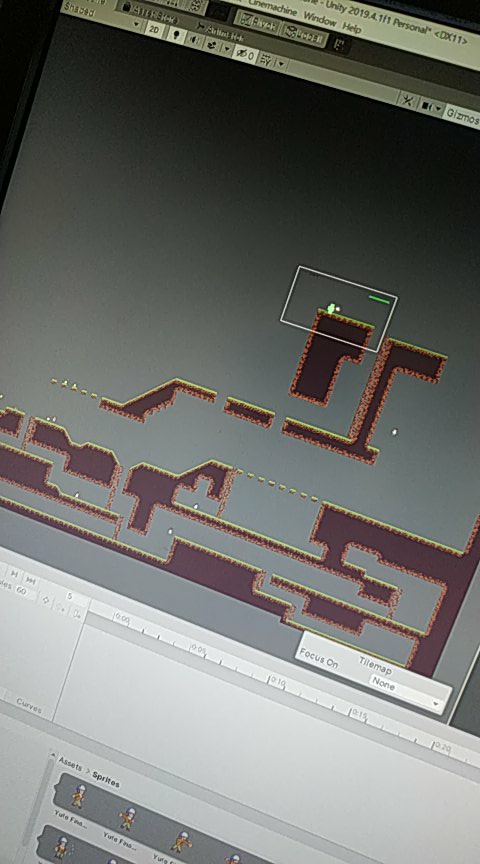This screenshot has height=864, width=480.
Task: Click the 0:10 mark on the timeline
Action: pyautogui.click(x=277, y=682)
